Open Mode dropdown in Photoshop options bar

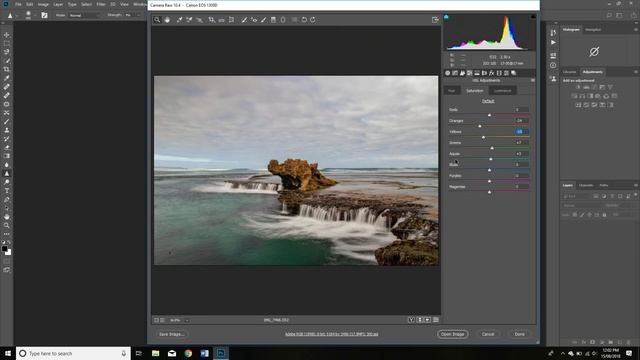click(84, 15)
